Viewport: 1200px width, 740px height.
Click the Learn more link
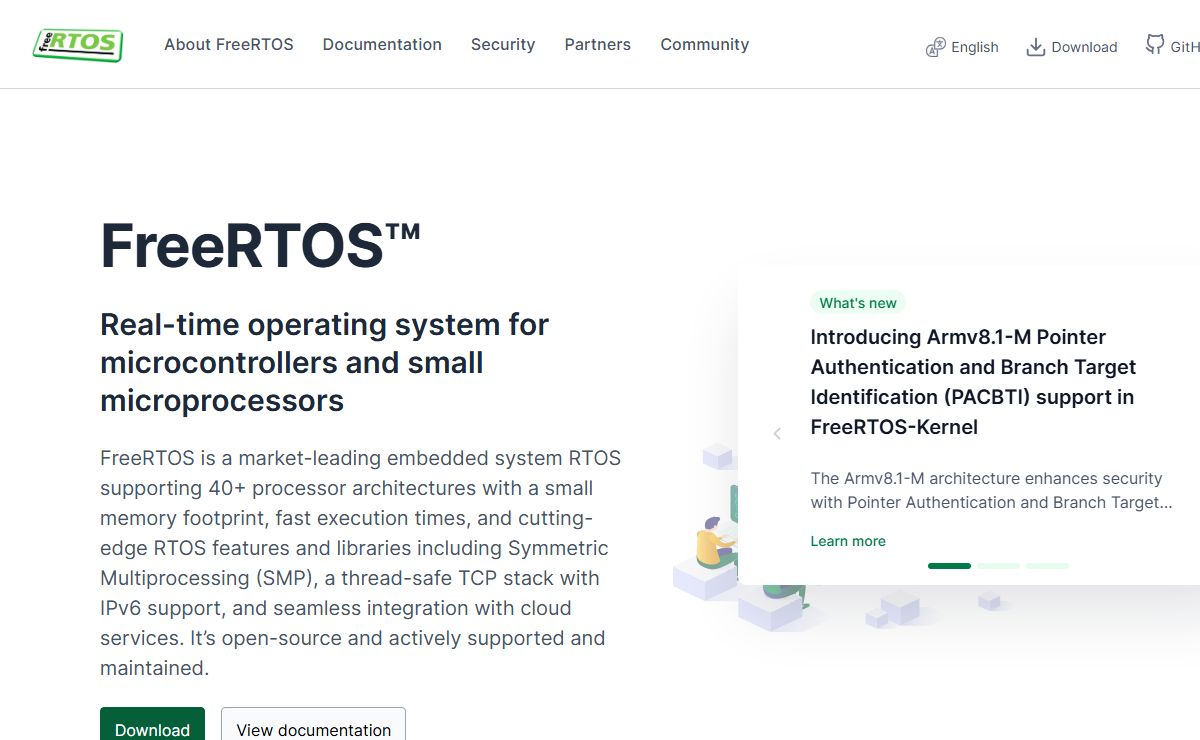pos(848,541)
